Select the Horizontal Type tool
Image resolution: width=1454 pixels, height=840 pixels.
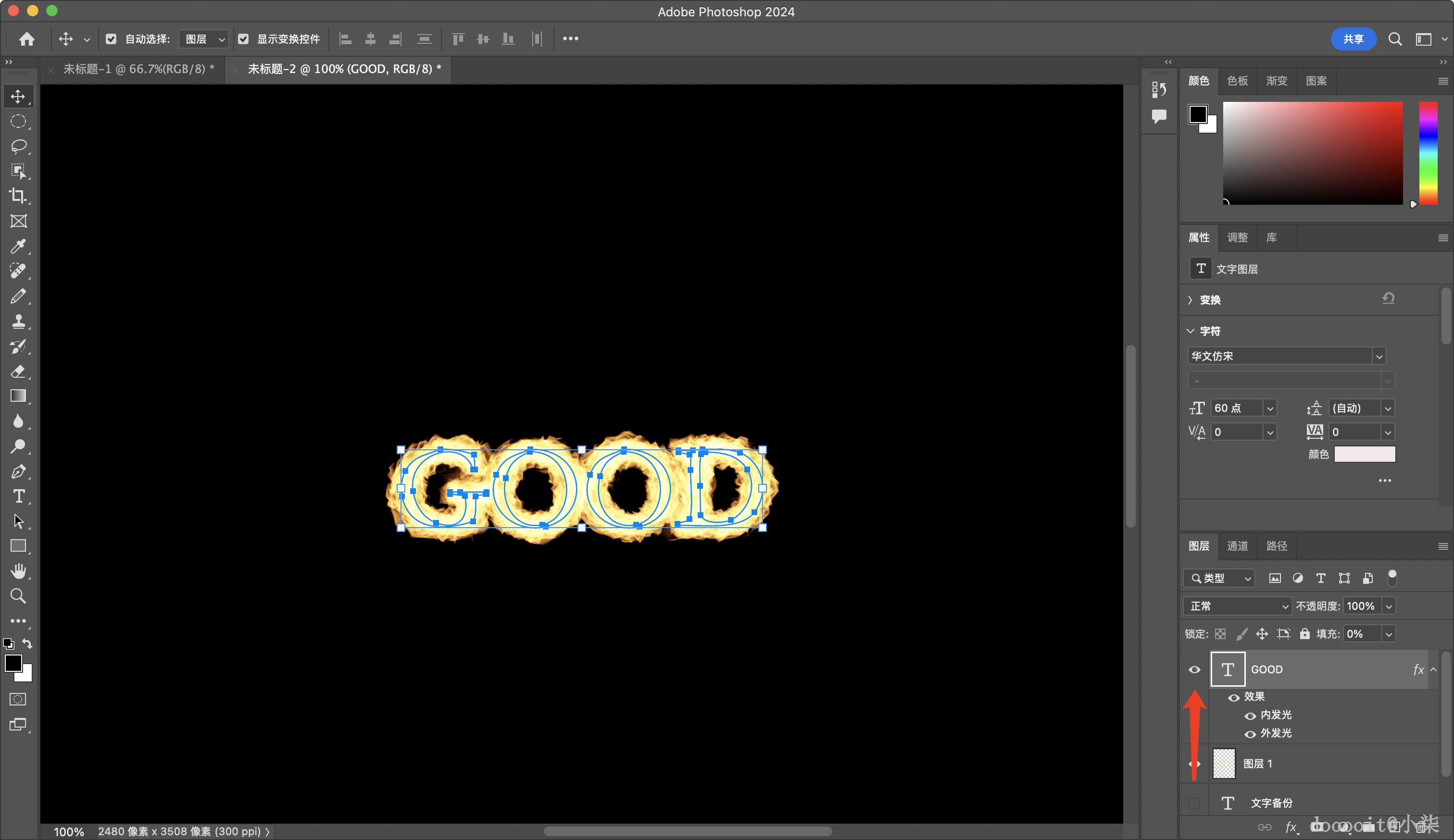18,496
